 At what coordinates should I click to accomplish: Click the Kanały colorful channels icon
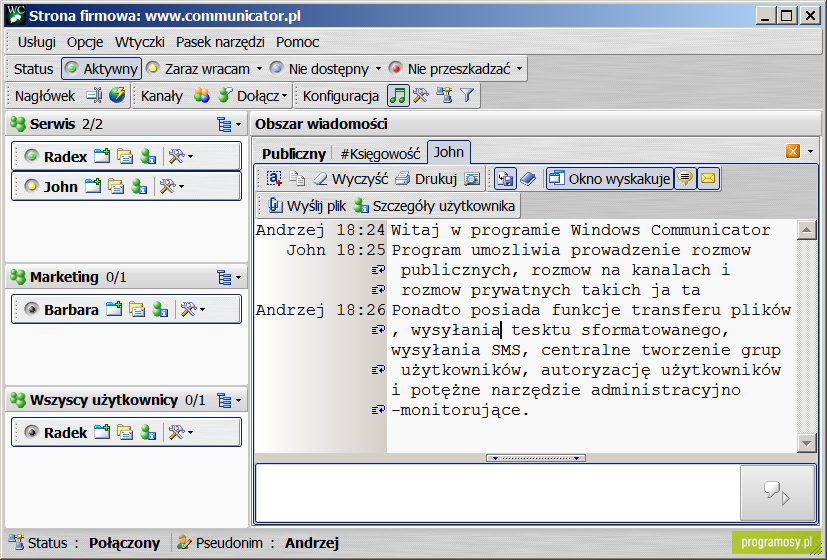201,95
